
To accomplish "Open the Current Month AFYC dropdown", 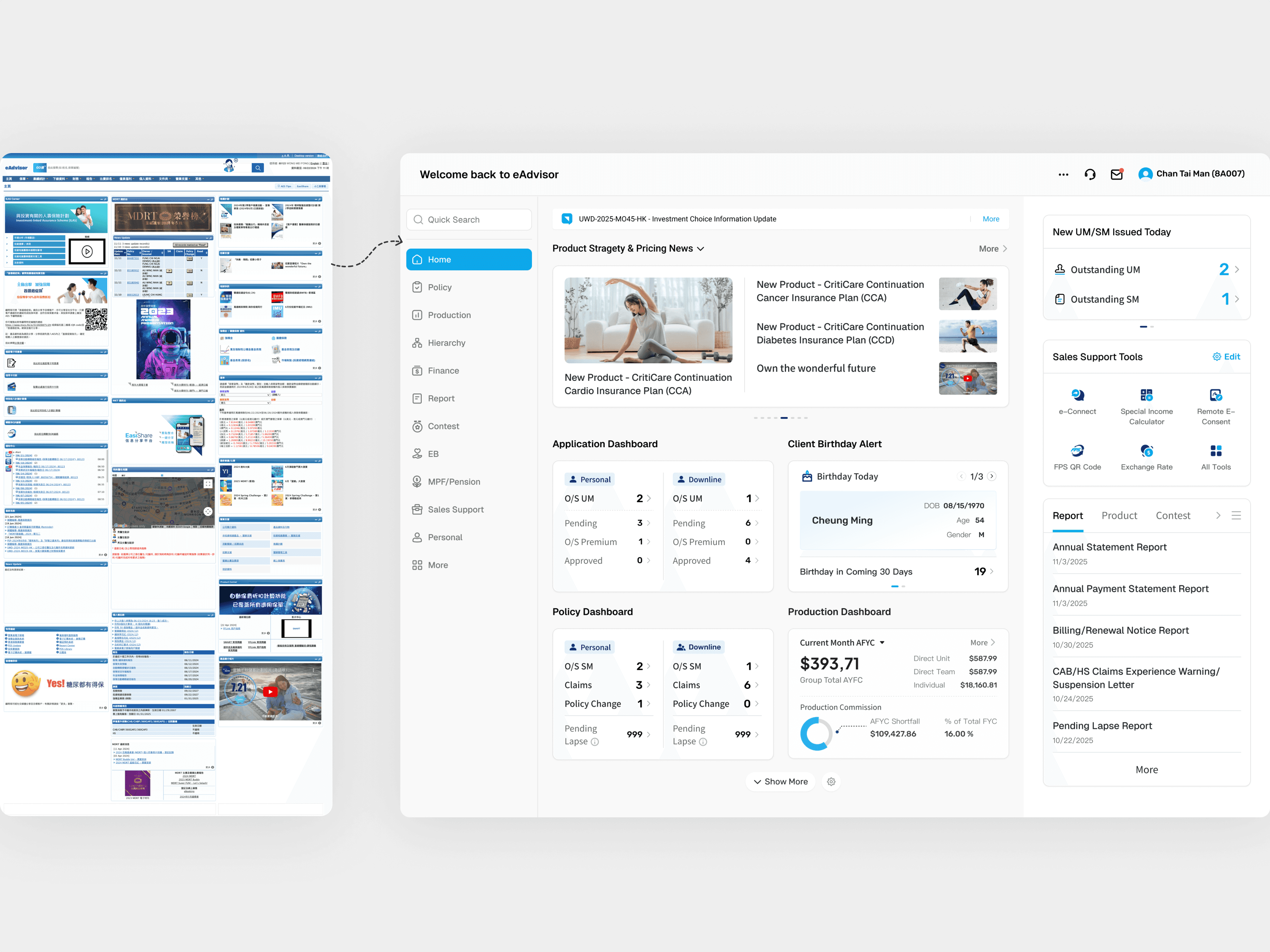I will (882, 643).
